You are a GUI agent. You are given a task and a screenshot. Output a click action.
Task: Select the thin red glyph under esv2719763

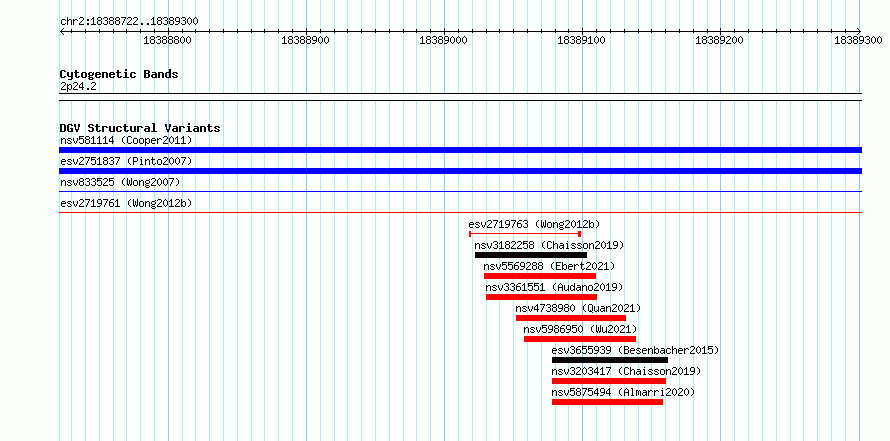525,234
